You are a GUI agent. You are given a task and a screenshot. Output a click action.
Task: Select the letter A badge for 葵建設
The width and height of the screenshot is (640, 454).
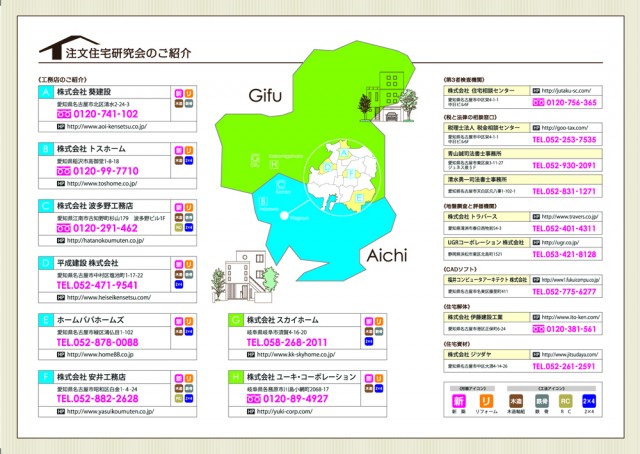click(45, 91)
